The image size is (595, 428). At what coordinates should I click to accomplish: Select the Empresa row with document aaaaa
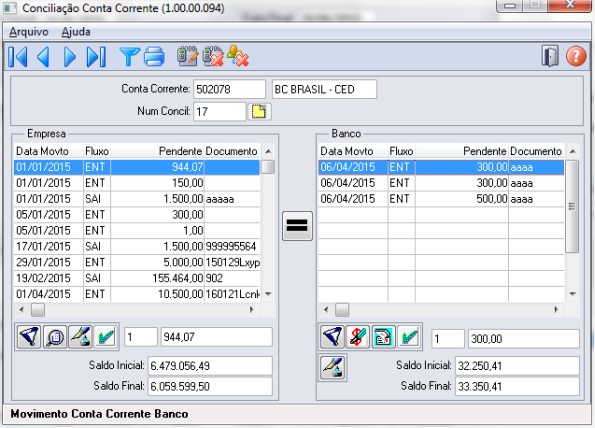click(137, 199)
